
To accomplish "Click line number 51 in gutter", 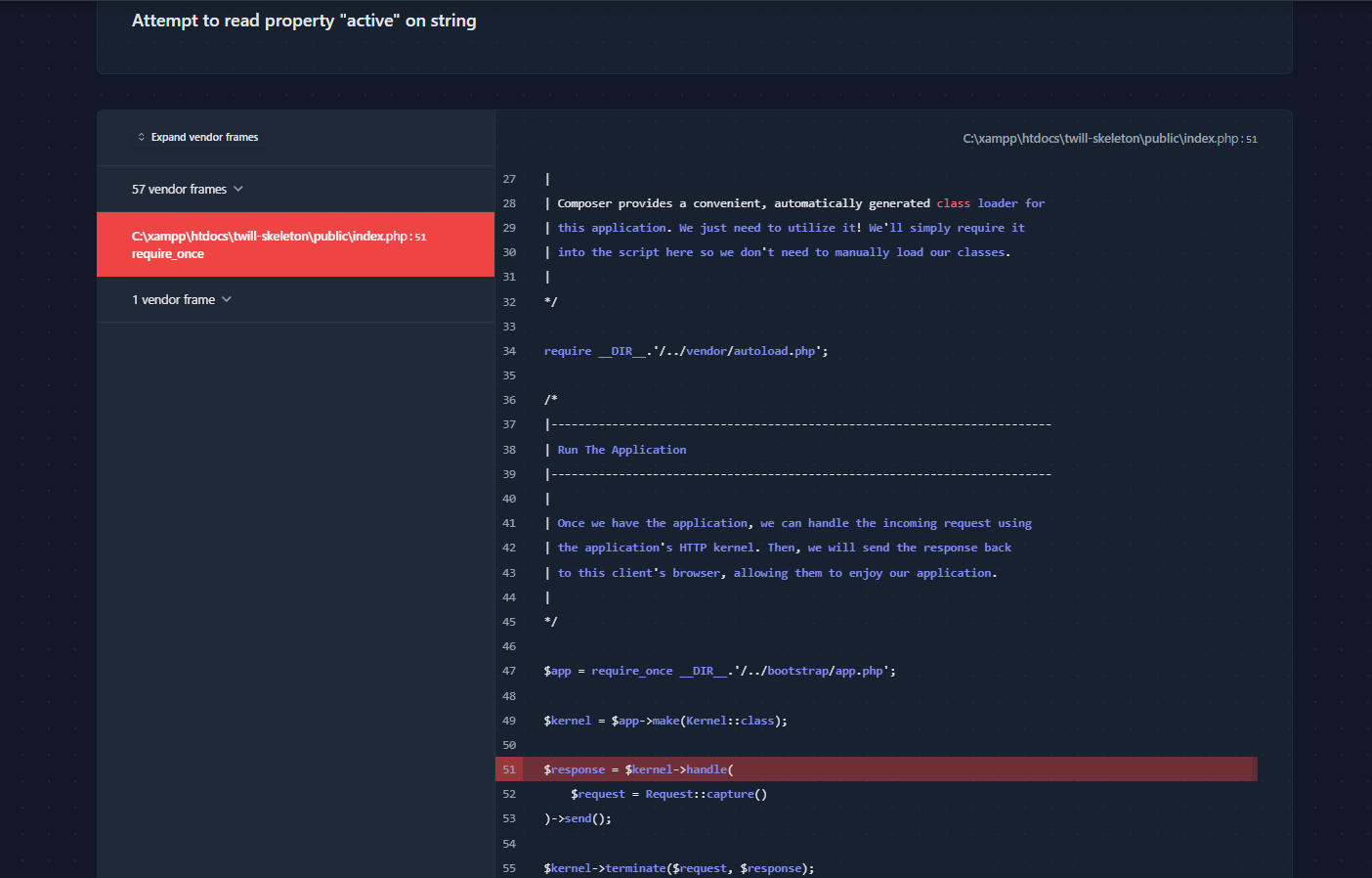I will coord(509,769).
